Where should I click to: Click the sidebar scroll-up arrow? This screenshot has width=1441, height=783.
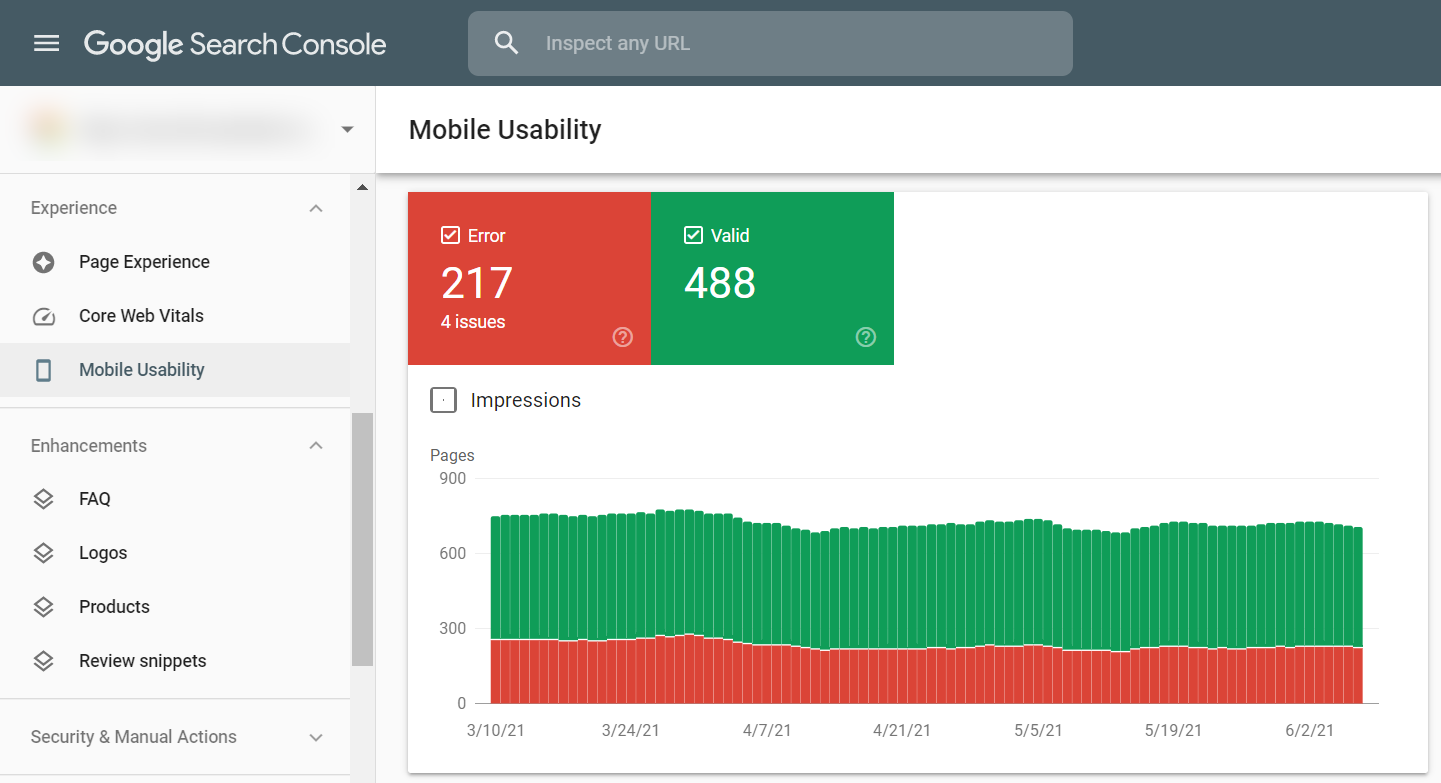click(x=362, y=187)
